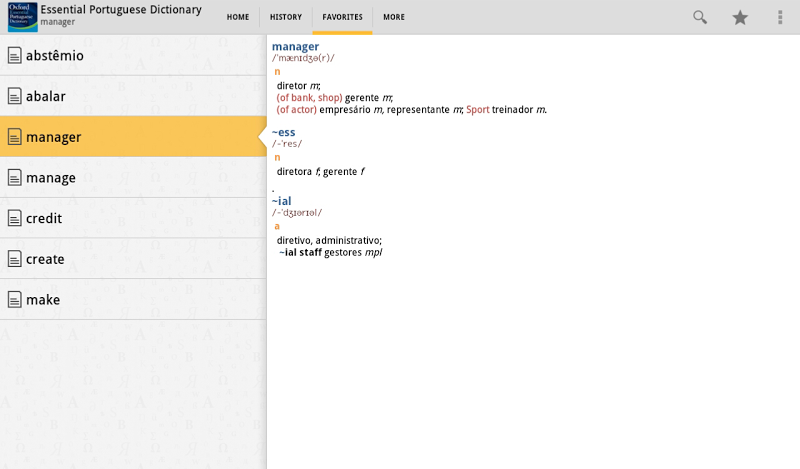The height and width of the screenshot is (469, 800).
Task: Open the More tab
Action: (x=394, y=17)
